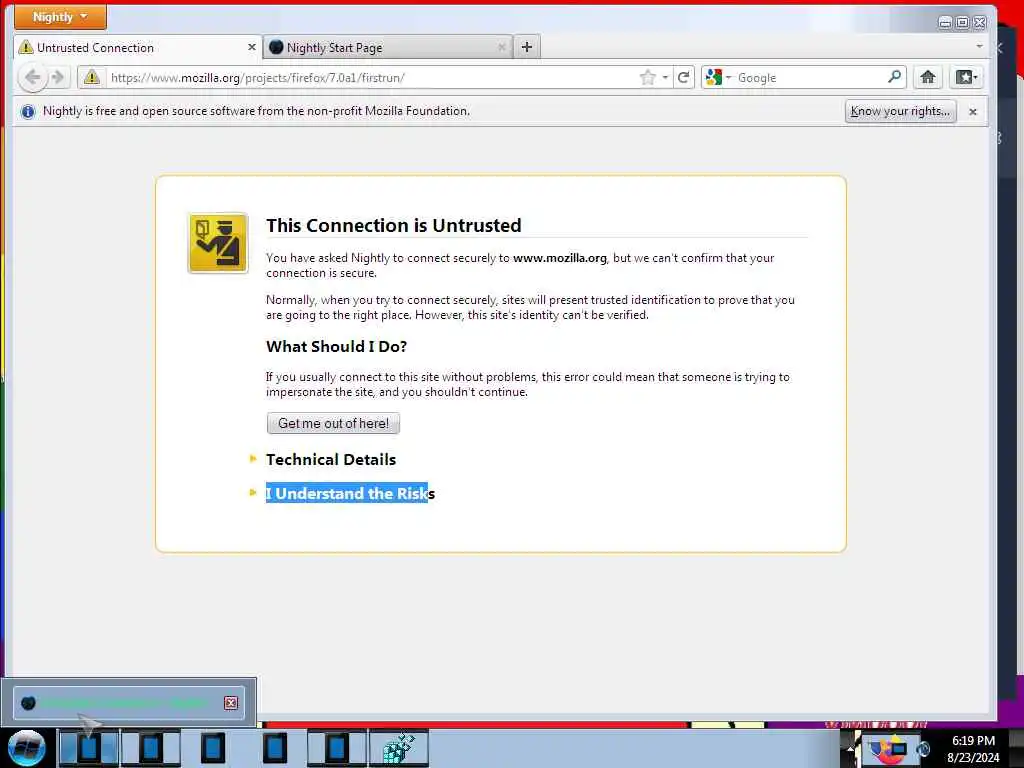Close the Nightly Start Page tab

(x=502, y=47)
